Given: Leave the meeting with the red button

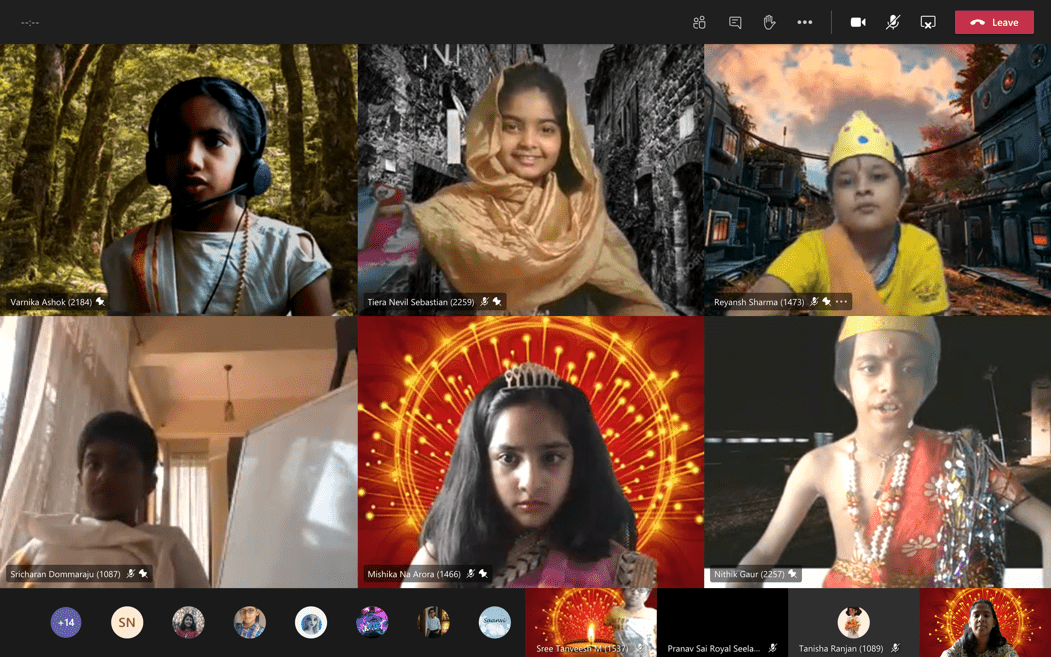Looking at the screenshot, I should click(x=994, y=22).
